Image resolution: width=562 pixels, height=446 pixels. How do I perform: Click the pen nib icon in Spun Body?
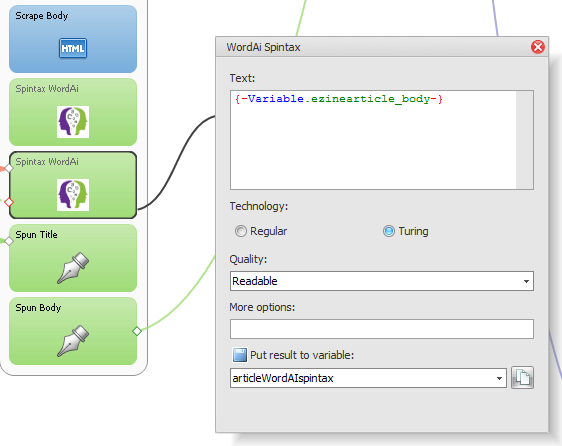pos(73,341)
